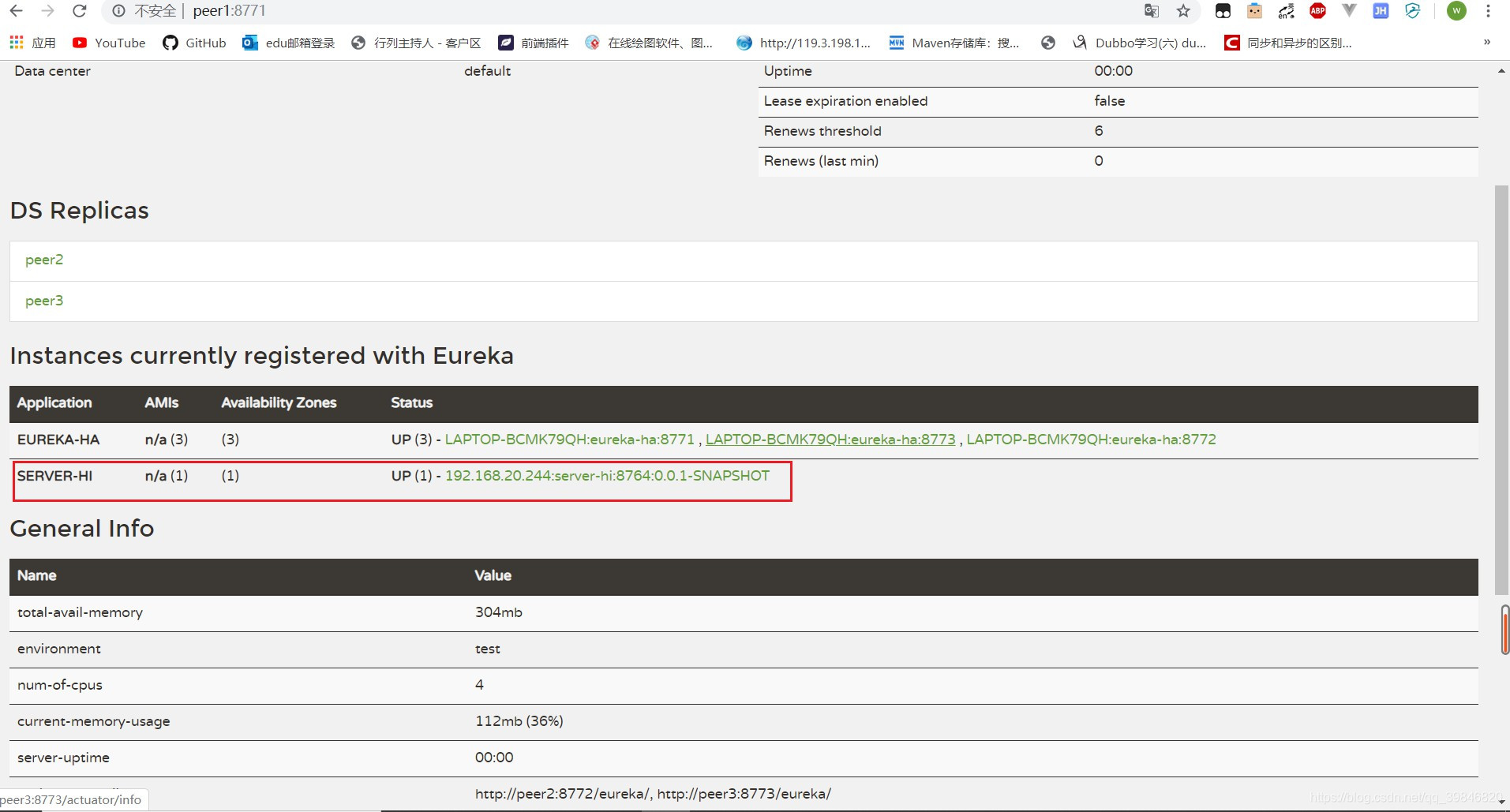Click the 'Renews threshold' label

822,131
